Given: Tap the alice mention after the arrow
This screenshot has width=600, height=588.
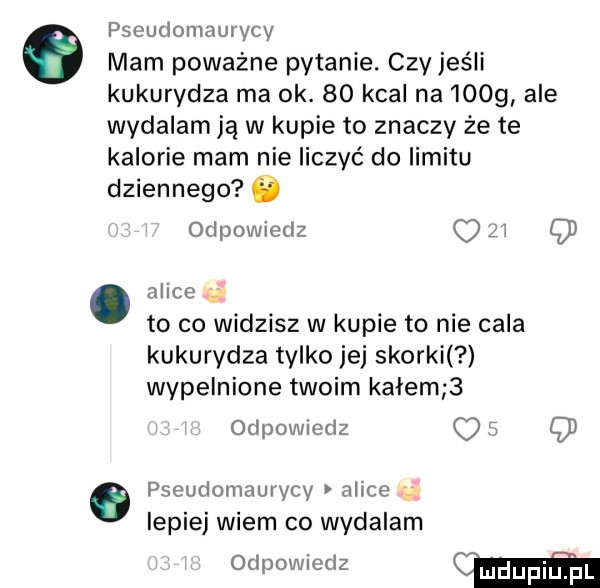Looking at the screenshot, I should pyautogui.click(x=365, y=490).
